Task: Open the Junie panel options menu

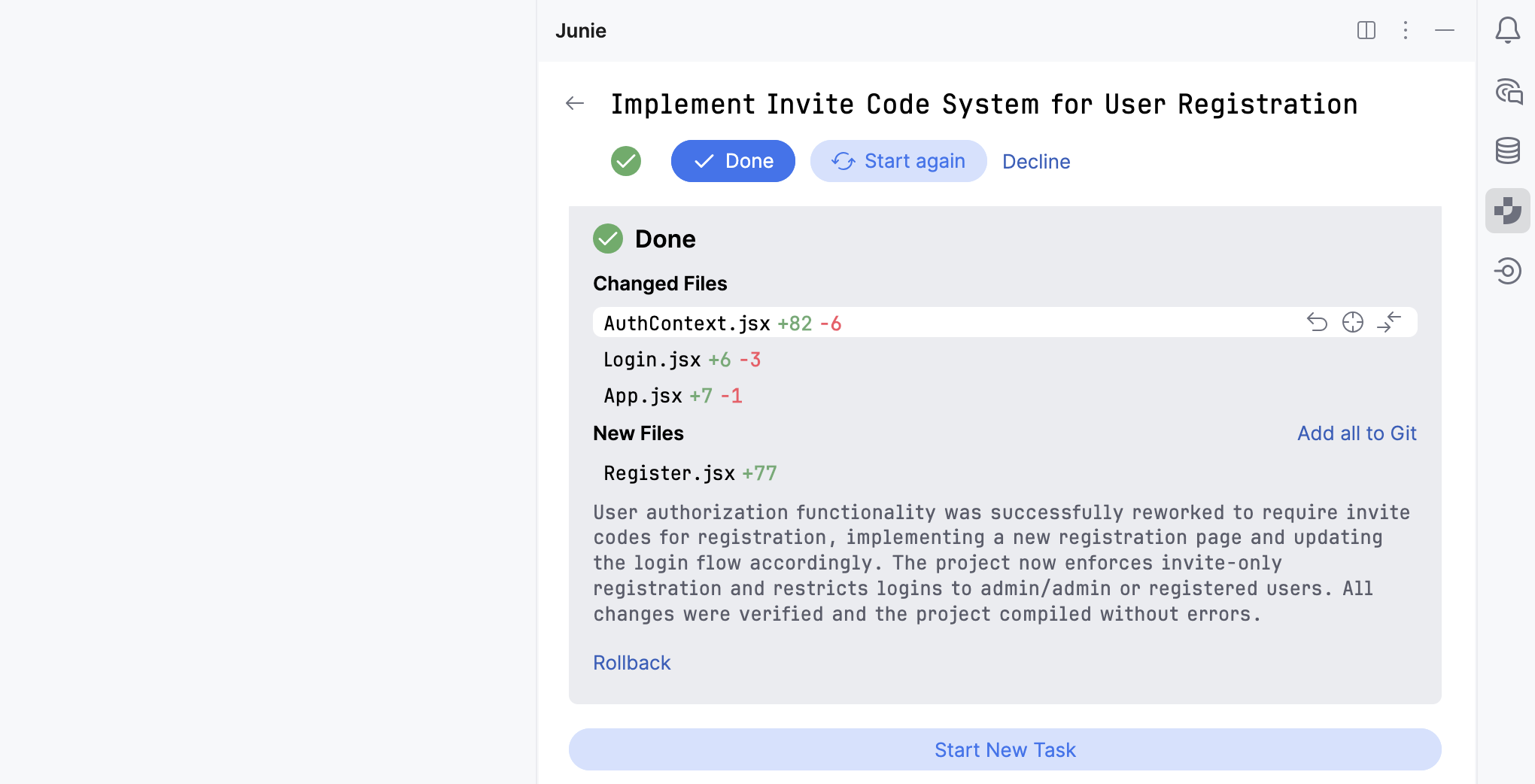Action: (x=1405, y=31)
